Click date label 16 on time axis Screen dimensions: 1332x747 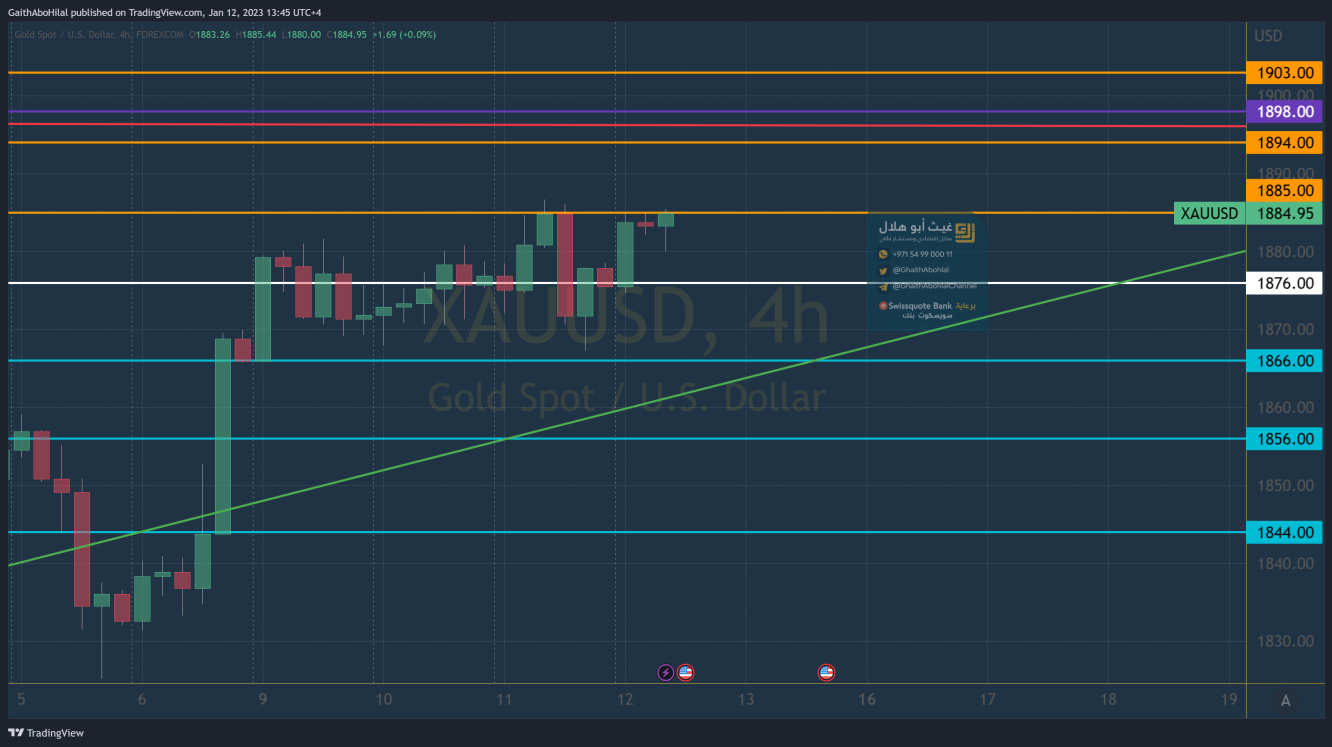point(867,700)
